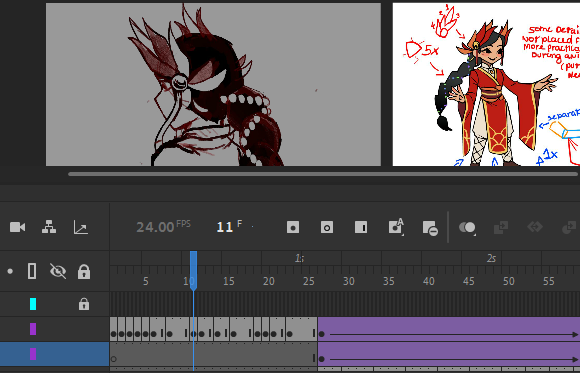Select bottom layer tween keyframe at frame 27
The height and width of the screenshot is (373, 580).
(322, 359)
